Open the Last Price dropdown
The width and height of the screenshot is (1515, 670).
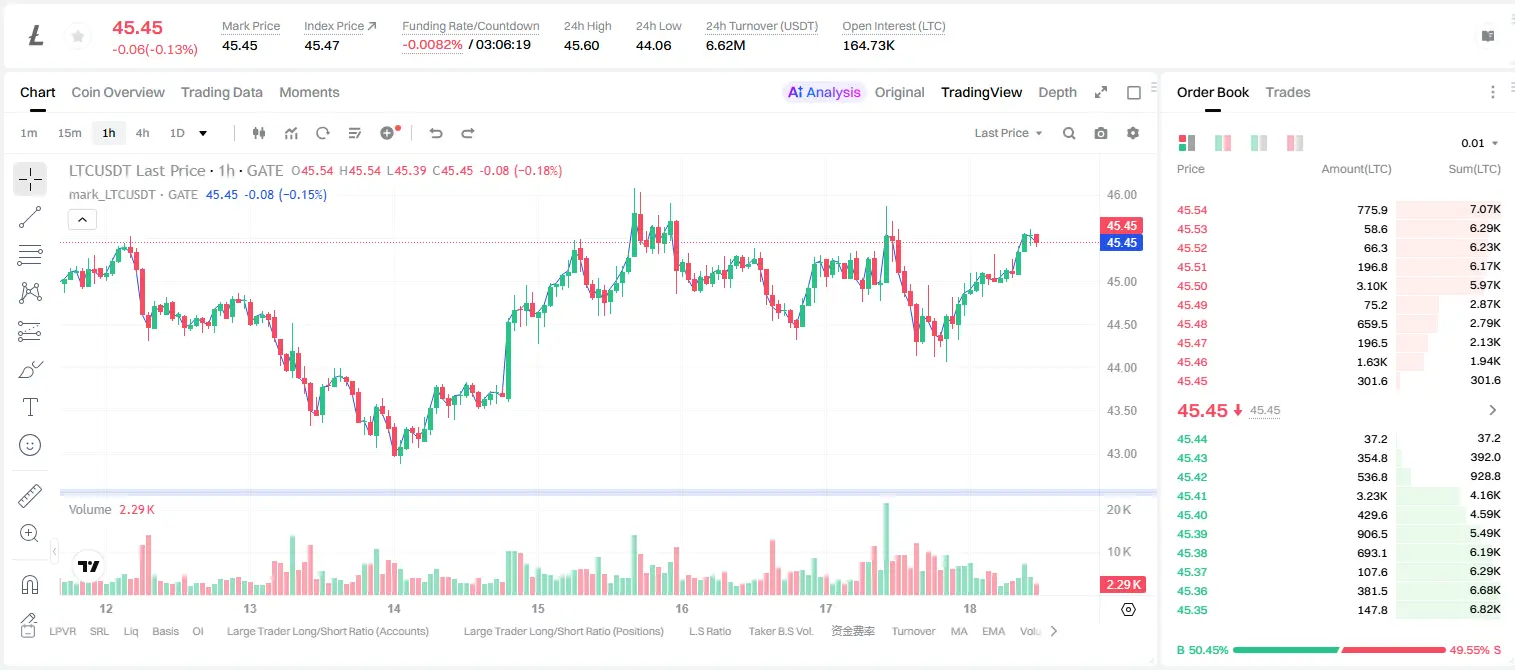point(1008,133)
